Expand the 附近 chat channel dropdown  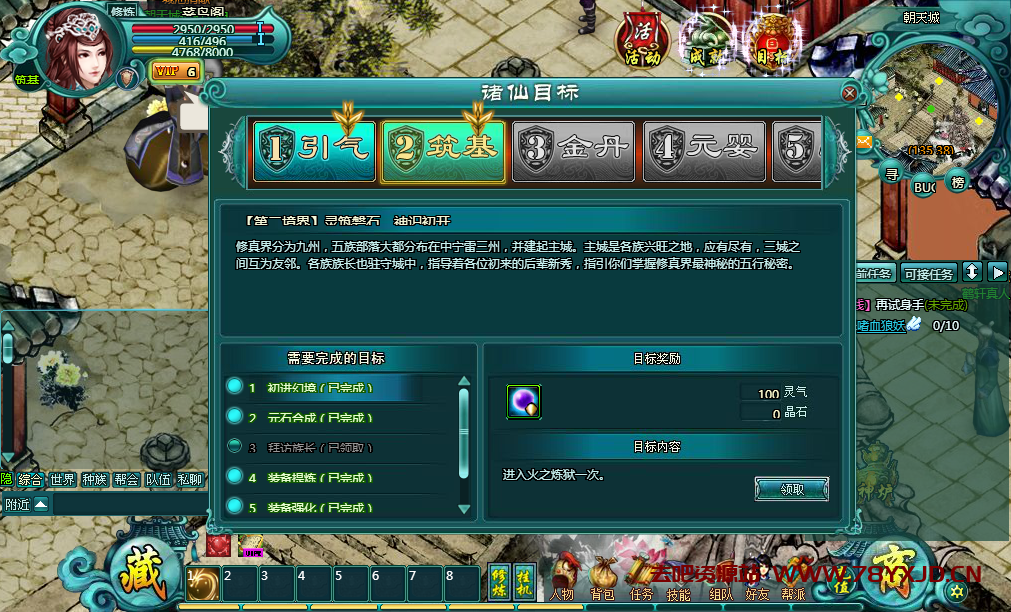tap(41, 504)
